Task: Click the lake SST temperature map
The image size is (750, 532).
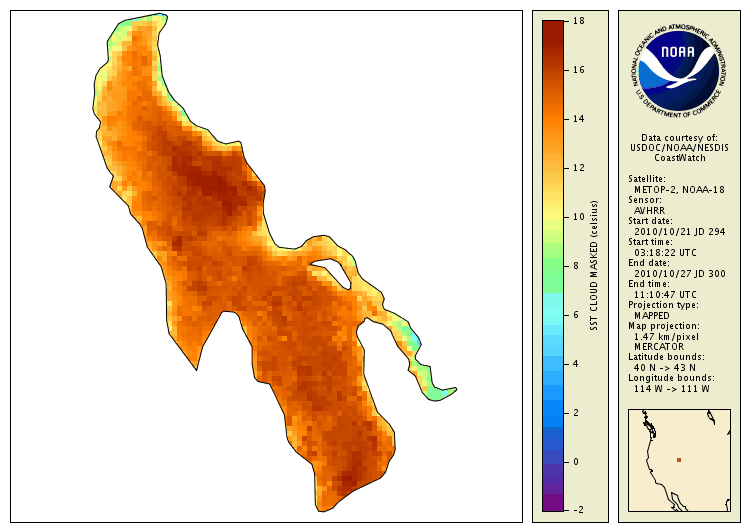Action: (x=266, y=266)
